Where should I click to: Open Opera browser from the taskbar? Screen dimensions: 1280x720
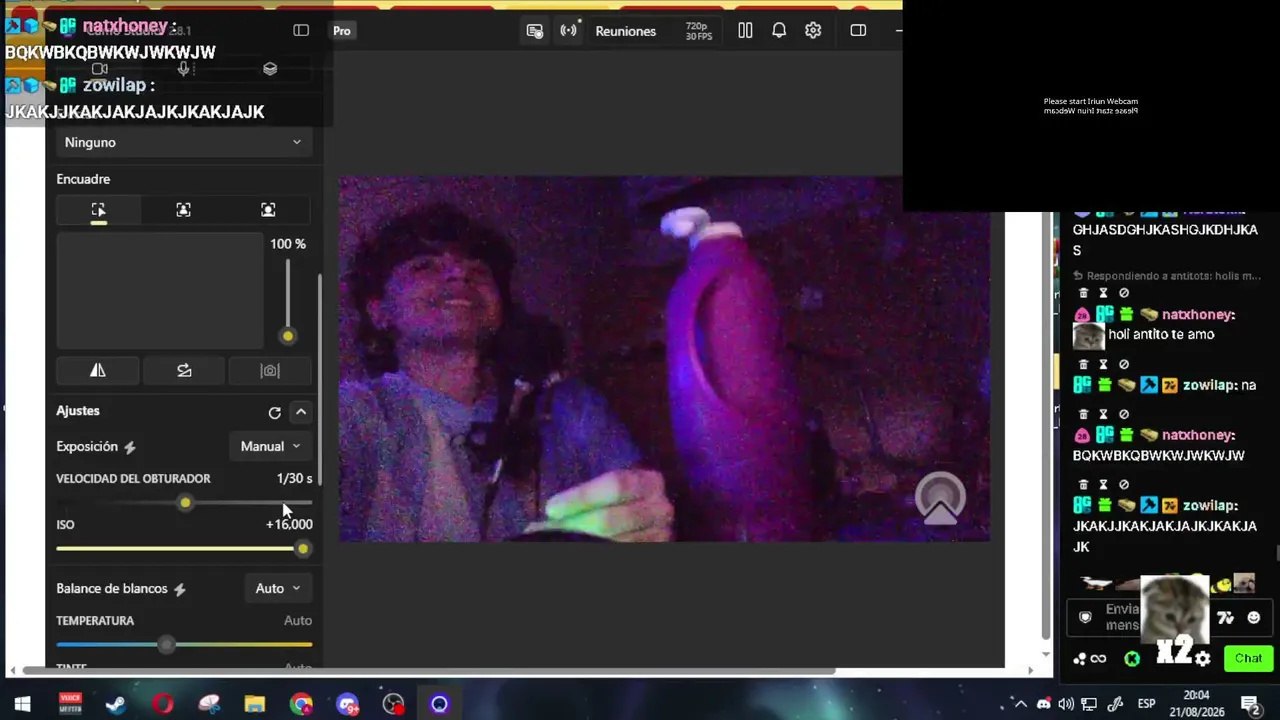pos(162,704)
